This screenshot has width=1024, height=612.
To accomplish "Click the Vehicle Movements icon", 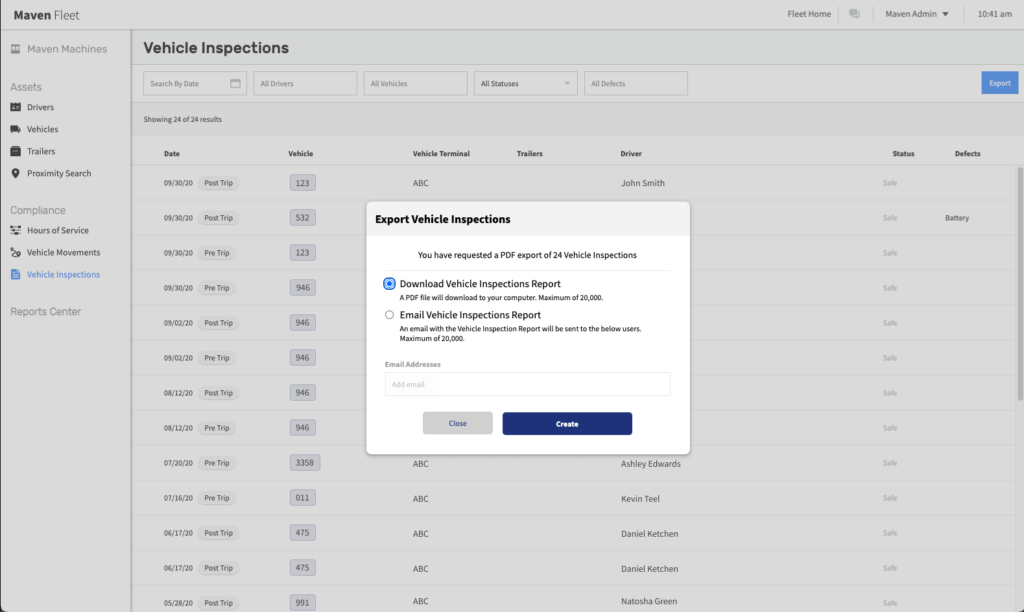I will click(x=16, y=253).
